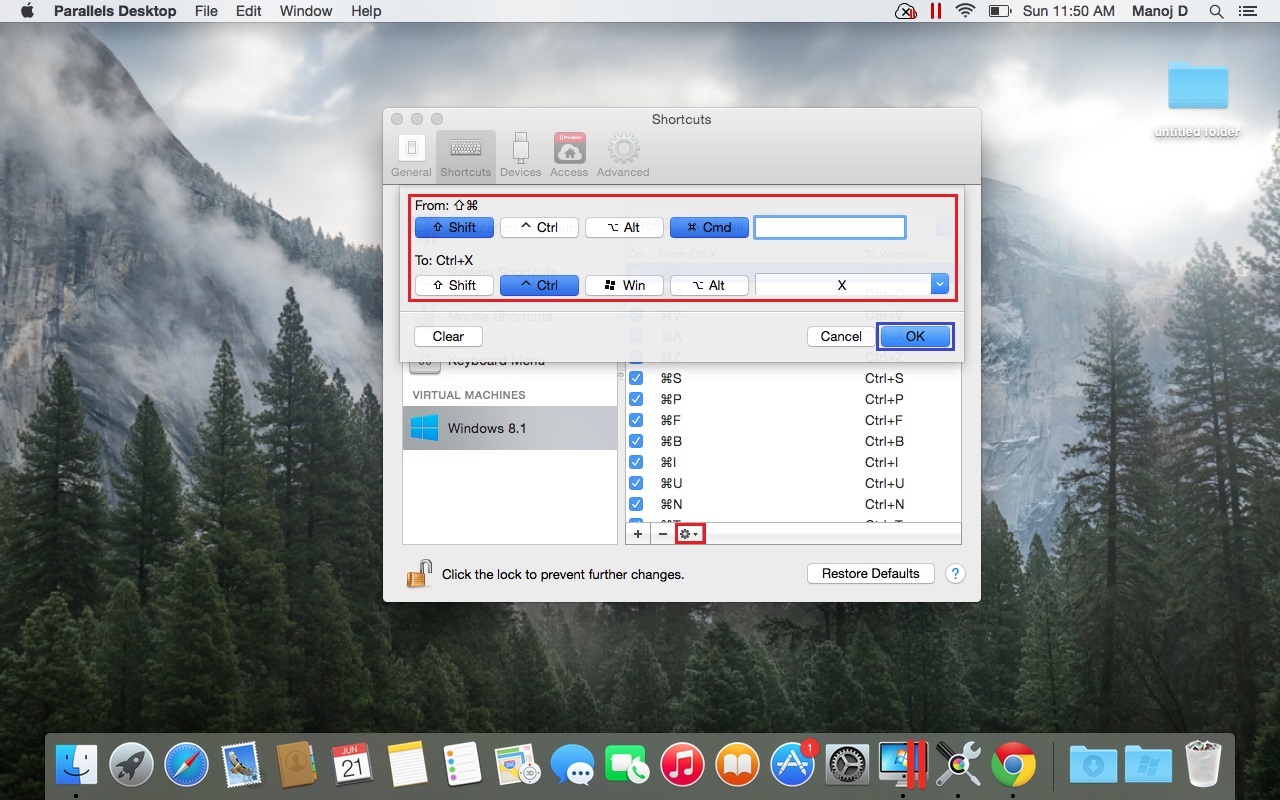This screenshot has width=1280, height=800.
Task: Toggle Shift modifier in the From row
Action: pos(454,228)
